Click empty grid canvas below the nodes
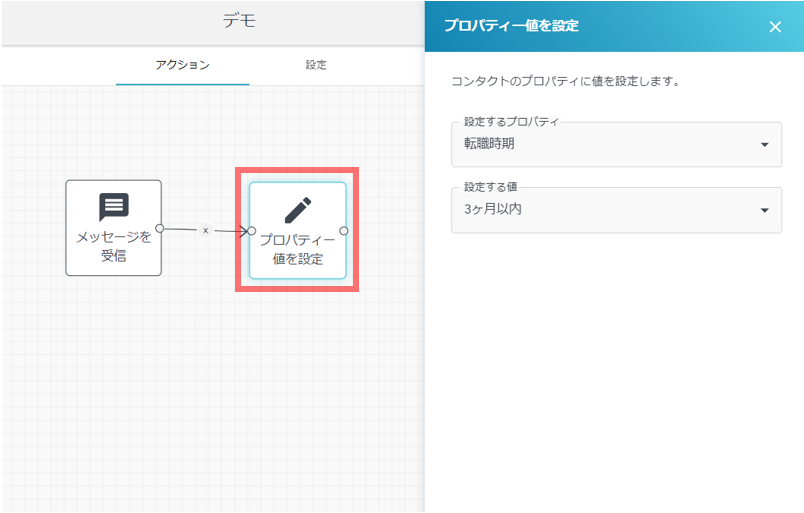Screen dimensions: 804x513 200,400
